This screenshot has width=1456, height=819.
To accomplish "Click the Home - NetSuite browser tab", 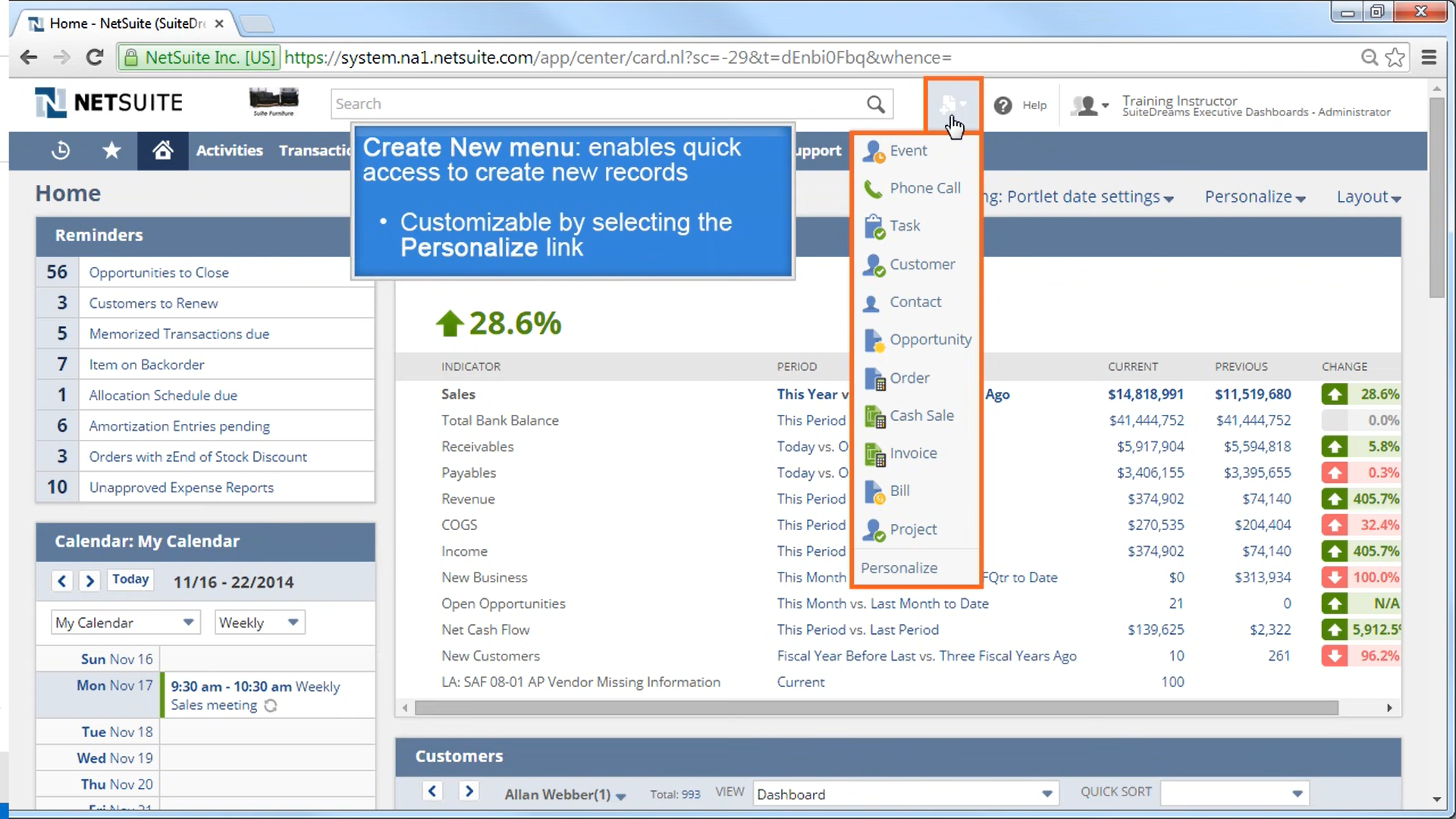I will tap(126, 24).
